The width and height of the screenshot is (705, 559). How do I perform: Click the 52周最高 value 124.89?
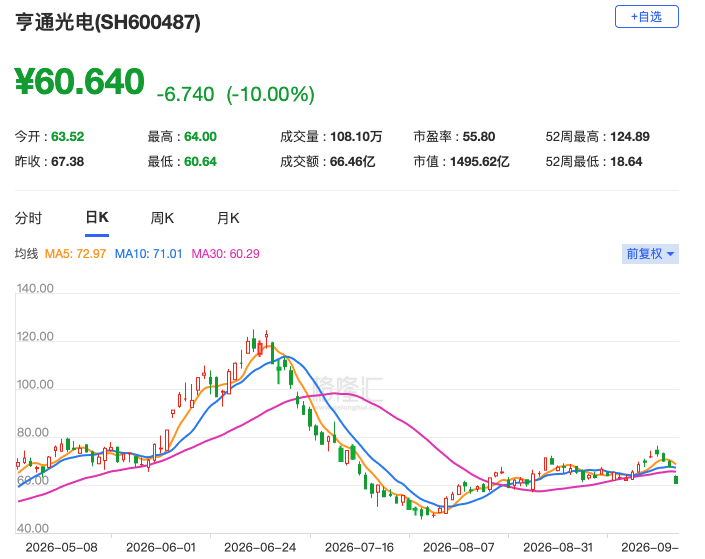click(630, 137)
